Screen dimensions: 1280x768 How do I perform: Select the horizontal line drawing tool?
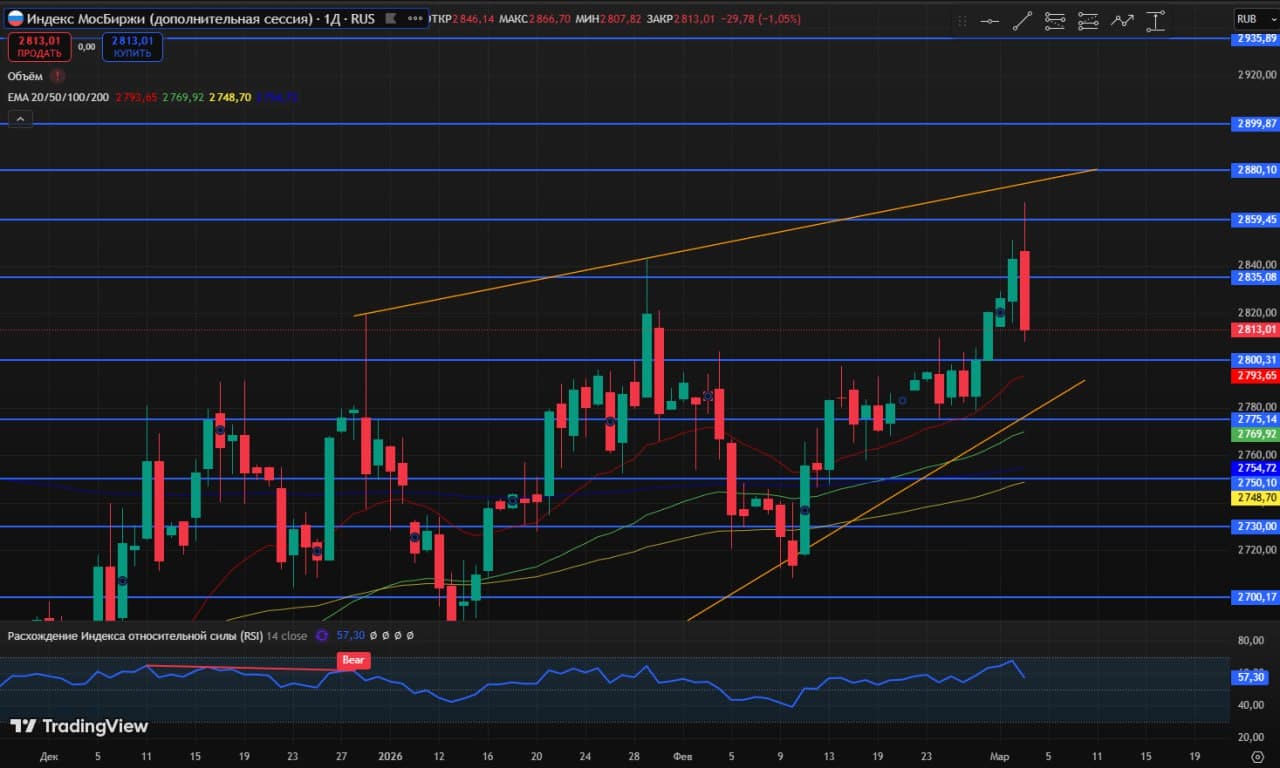pos(990,20)
